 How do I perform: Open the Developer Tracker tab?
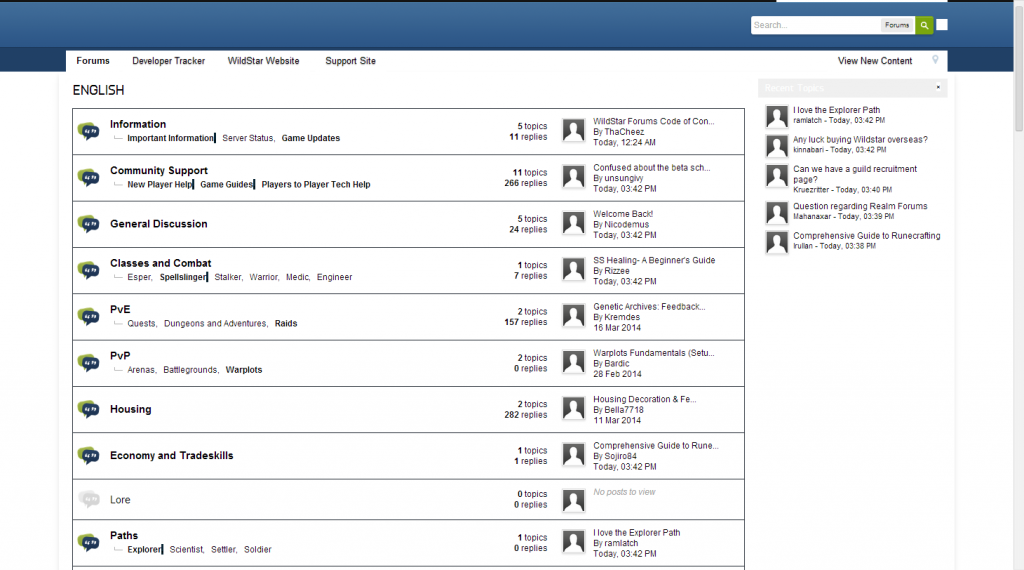pyautogui.click(x=168, y=61)
